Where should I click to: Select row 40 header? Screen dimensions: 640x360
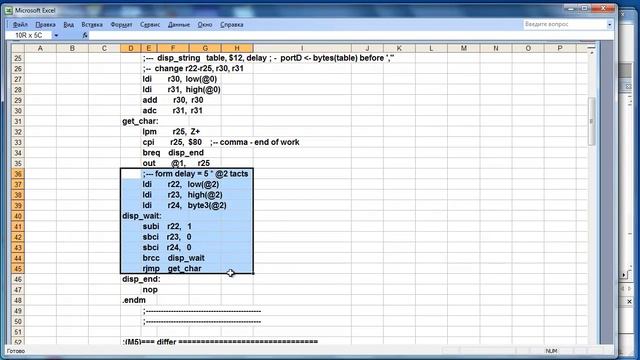click(x=18, y=216)
